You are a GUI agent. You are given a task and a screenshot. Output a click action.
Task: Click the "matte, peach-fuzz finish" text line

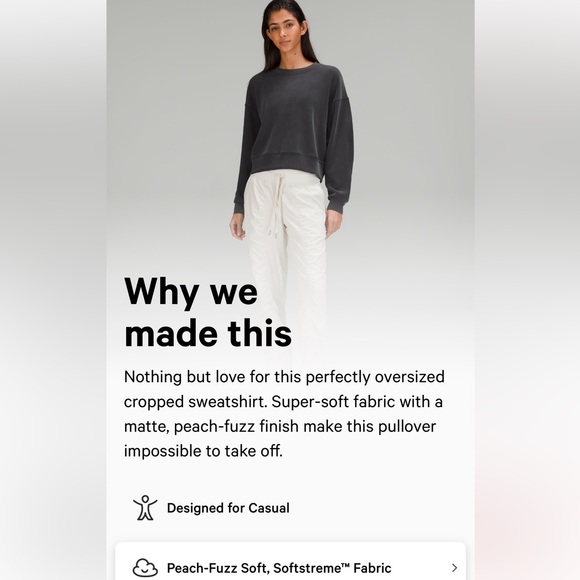280,426
